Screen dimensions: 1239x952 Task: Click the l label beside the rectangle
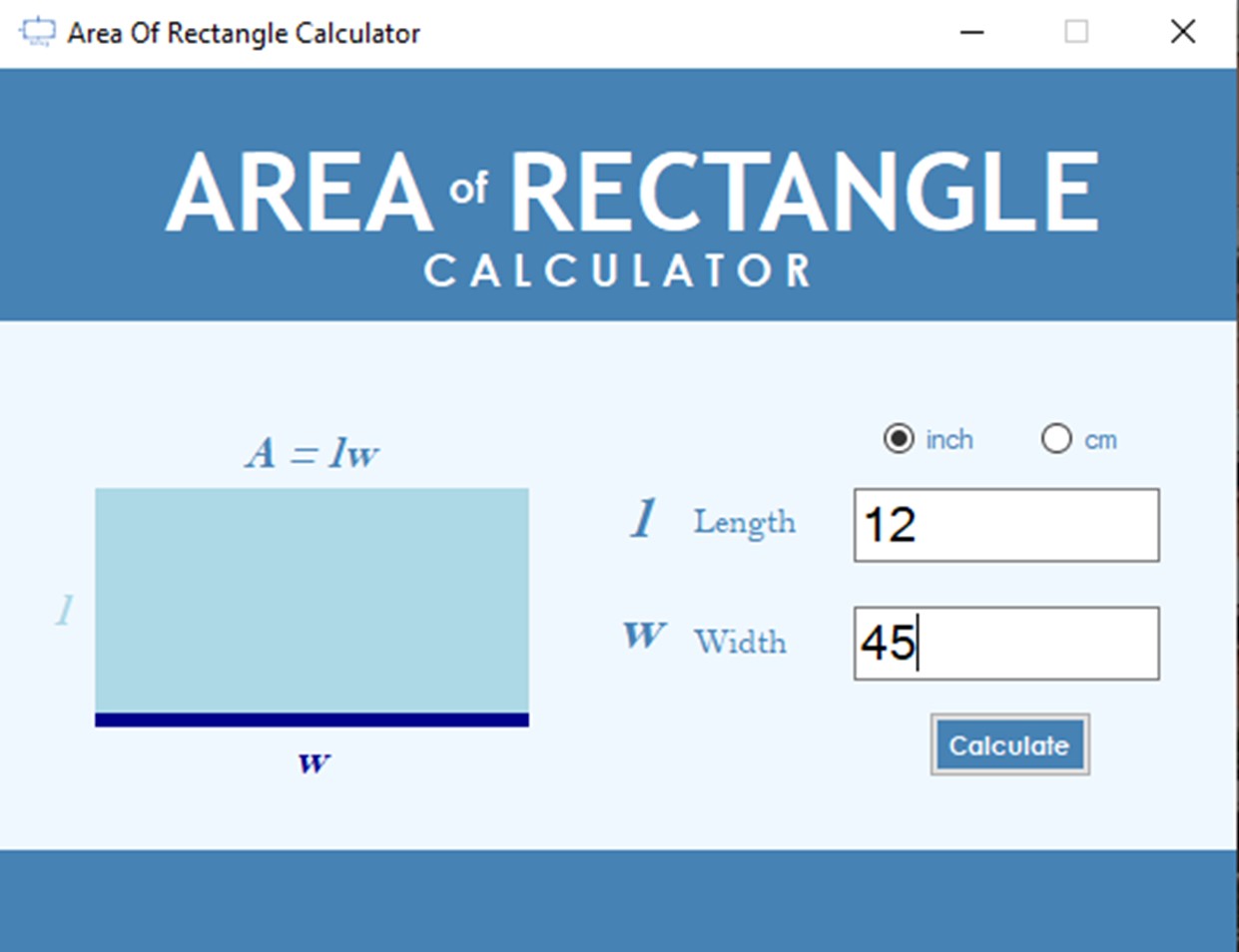click(64, 610)
